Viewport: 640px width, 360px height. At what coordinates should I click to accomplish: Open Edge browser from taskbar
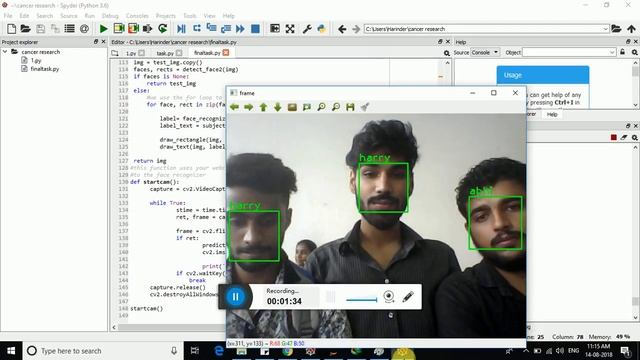pyautogui.click(x=219, y=351)
